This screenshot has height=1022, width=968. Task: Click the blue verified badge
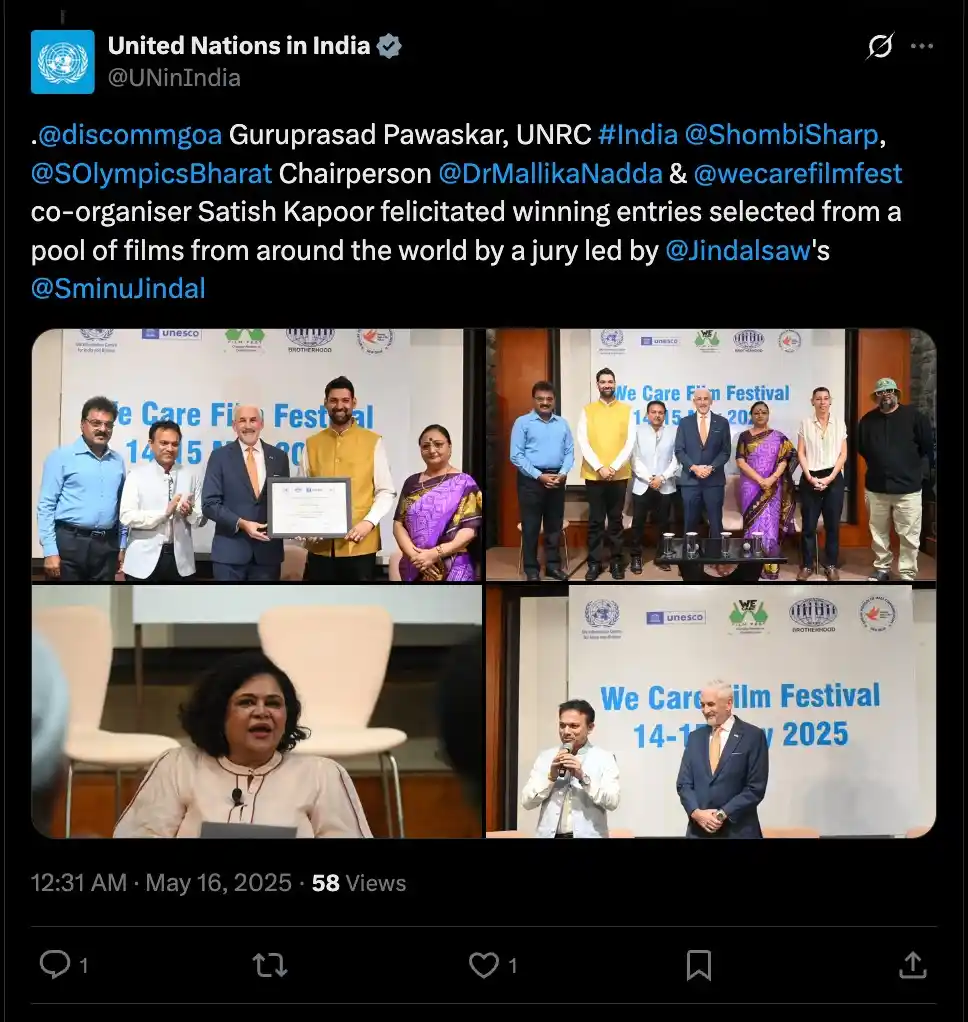[389, 46]
